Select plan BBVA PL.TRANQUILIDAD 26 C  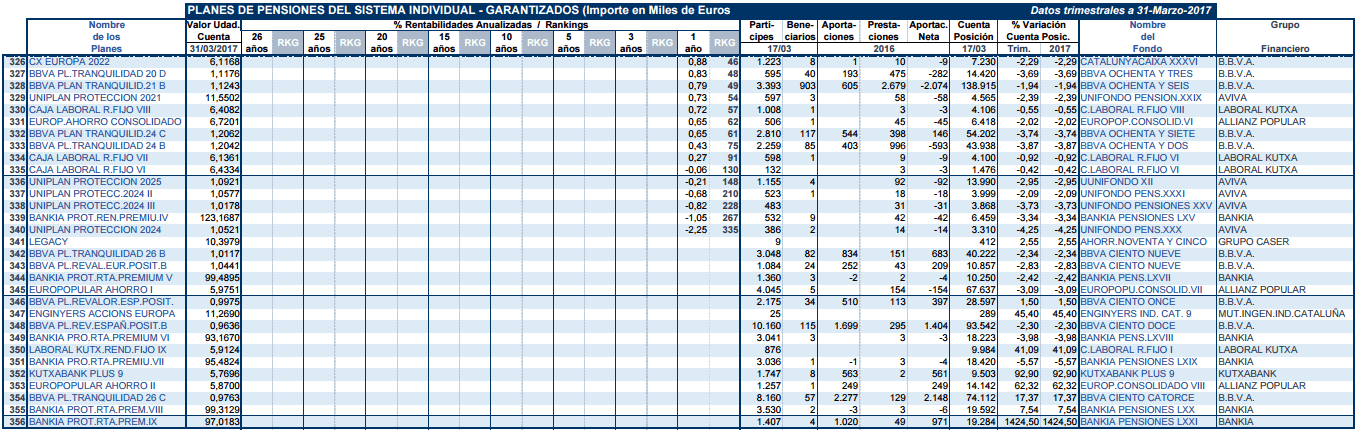coord(97,397)
